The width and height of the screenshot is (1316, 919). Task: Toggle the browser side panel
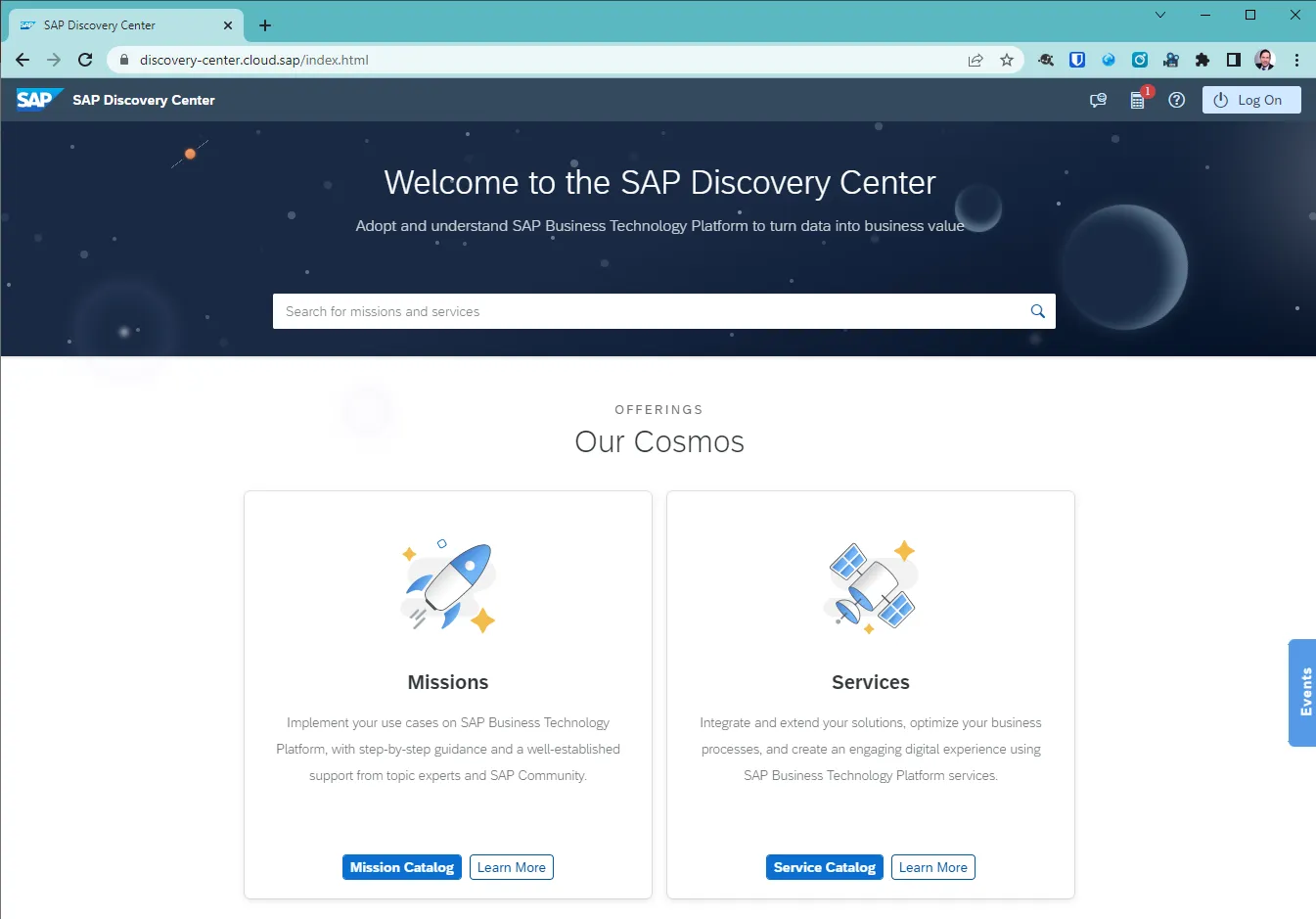(1234, 60)
